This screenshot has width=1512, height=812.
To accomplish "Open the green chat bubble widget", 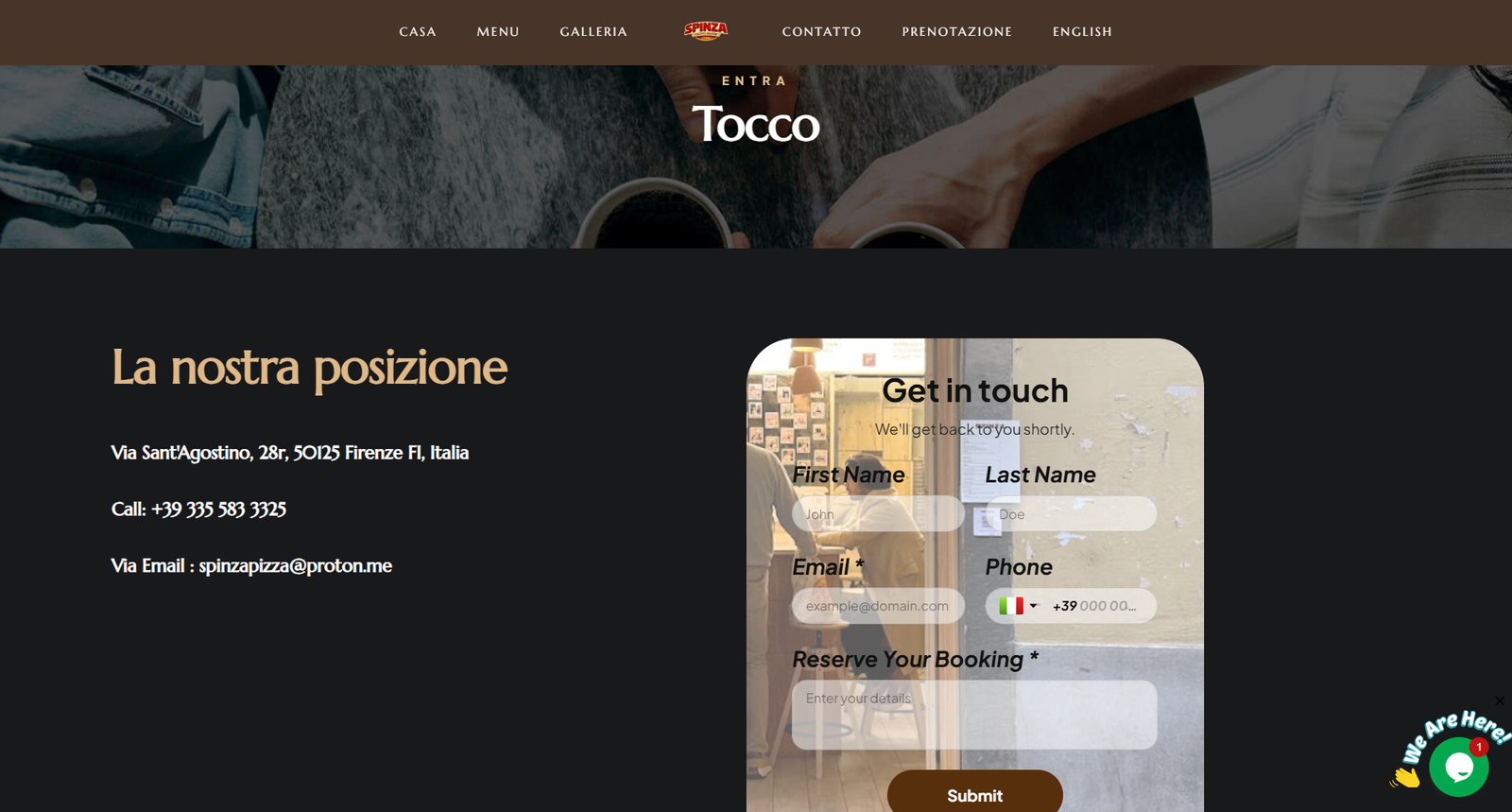I will 1458,767.
